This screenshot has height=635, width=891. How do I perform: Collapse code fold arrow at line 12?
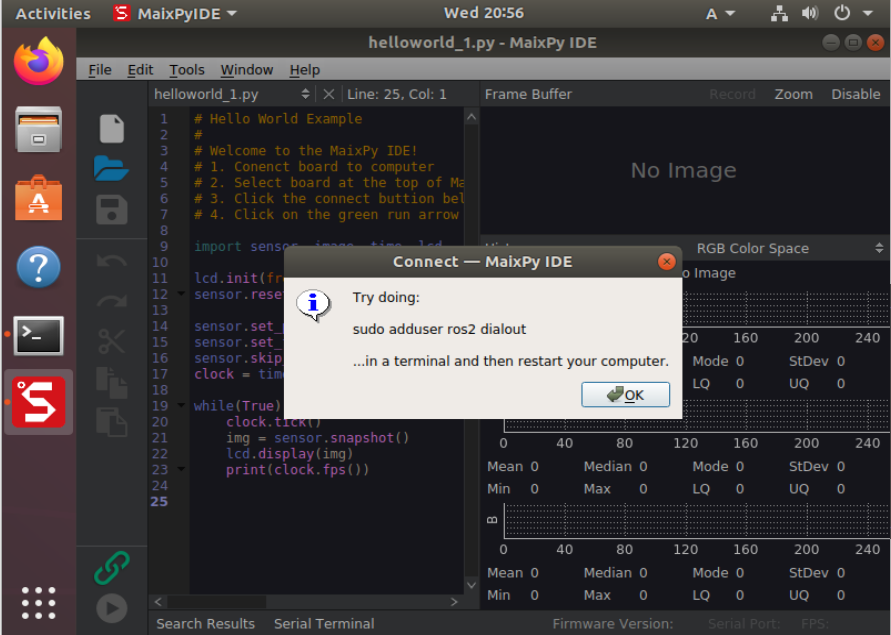pyautogui.click(x=181, y=294)
